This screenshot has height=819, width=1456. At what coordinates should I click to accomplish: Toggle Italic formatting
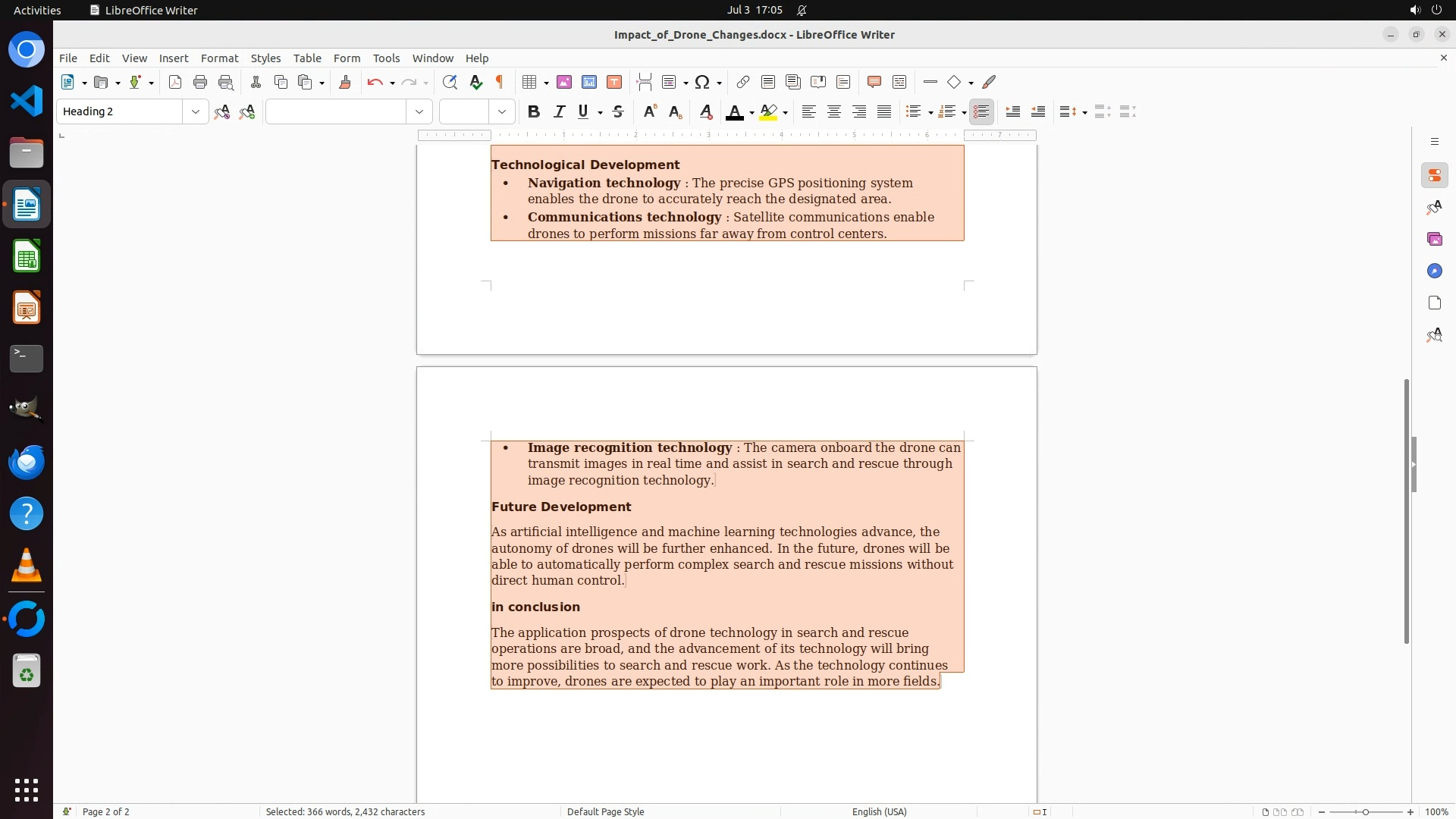tap(559, 112)
